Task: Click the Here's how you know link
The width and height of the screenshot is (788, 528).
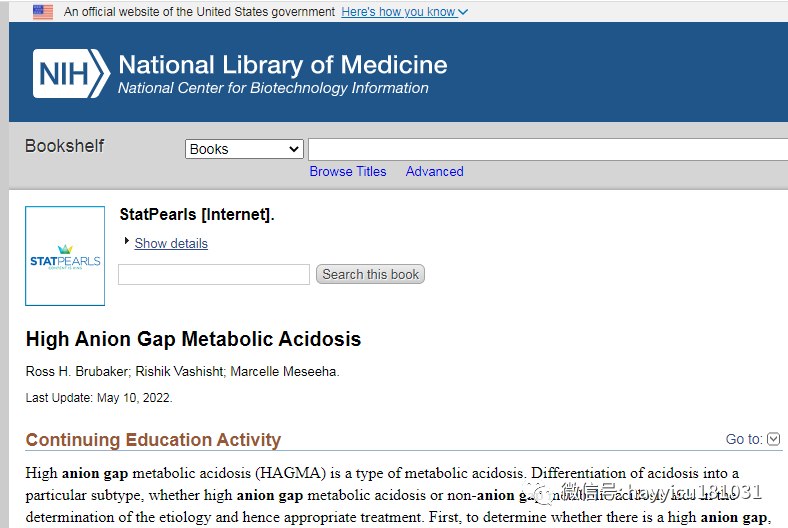Action: [399, 12]
